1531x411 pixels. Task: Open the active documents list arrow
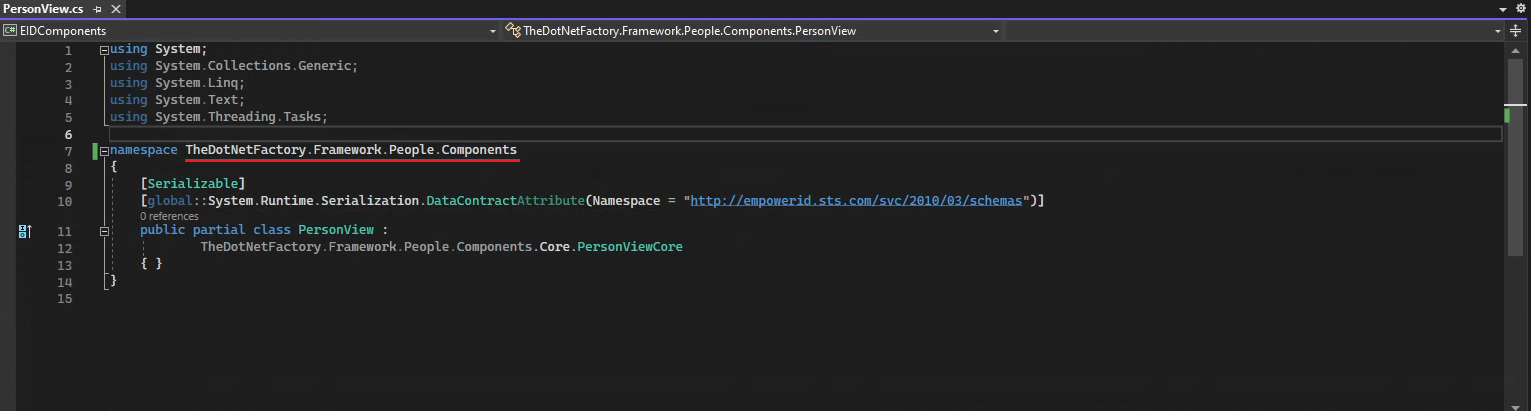click(x=1503, y=9)
